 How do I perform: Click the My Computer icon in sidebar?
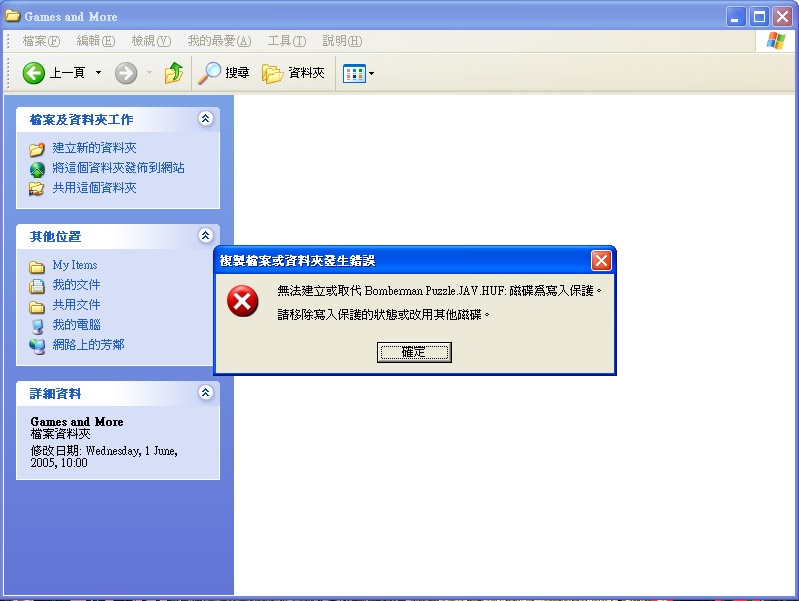(x=37, y=326)
